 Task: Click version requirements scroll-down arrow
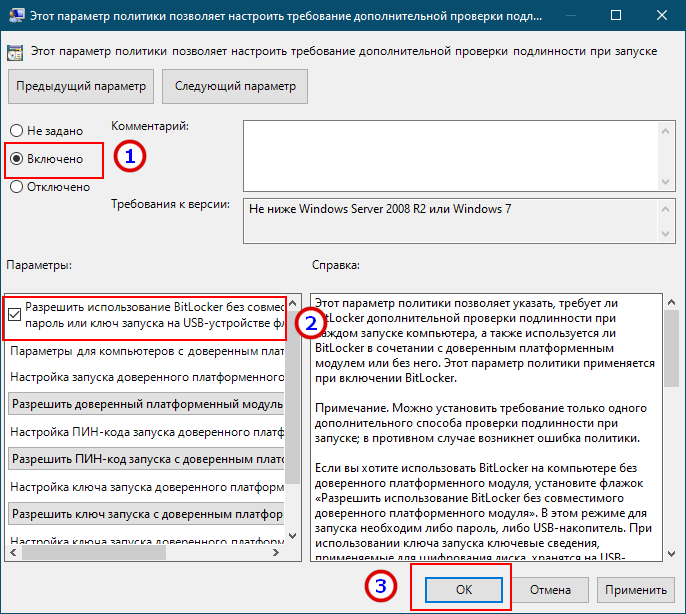tap(665, 234)
